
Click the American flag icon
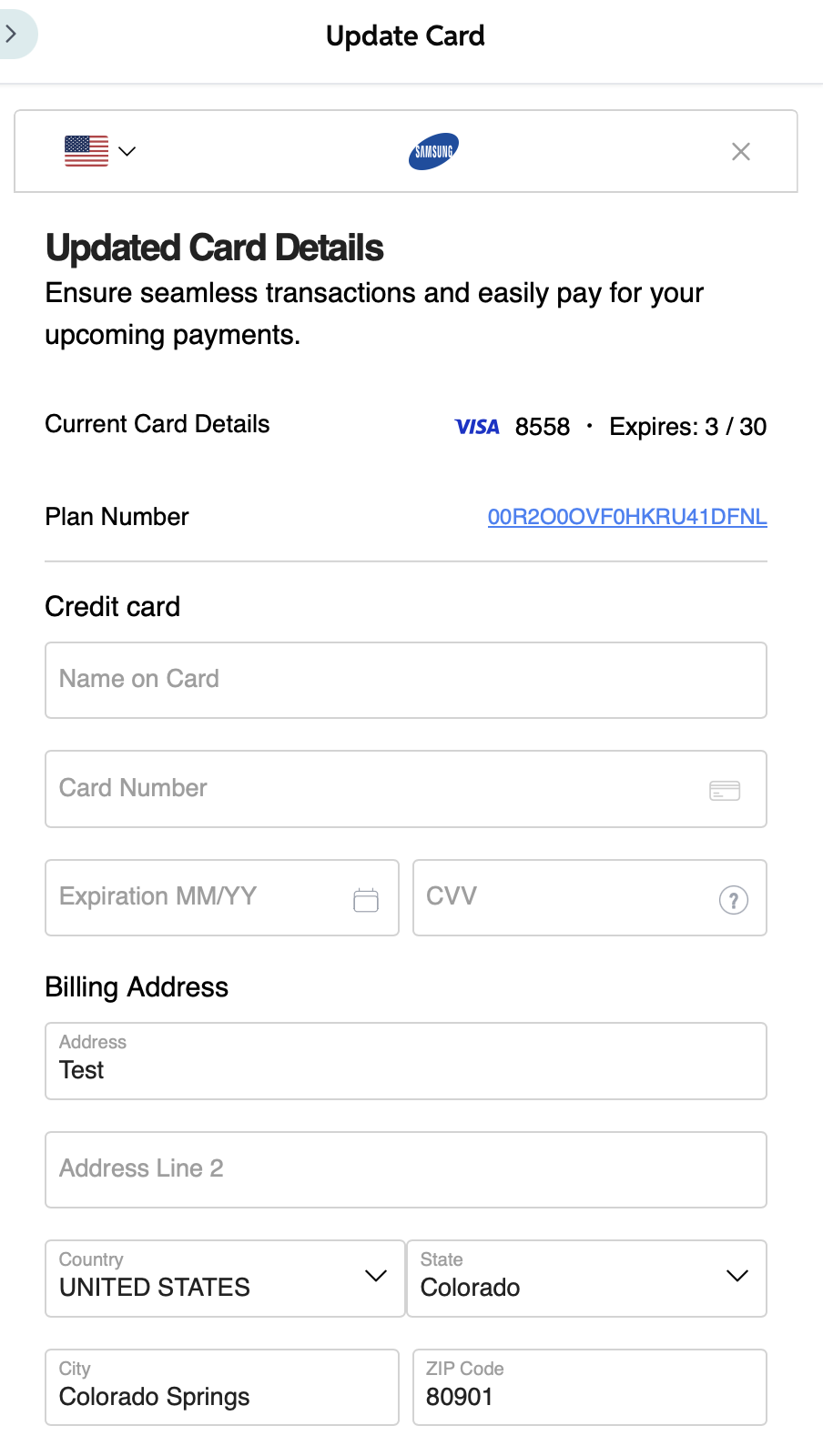(x=85, y=150)
